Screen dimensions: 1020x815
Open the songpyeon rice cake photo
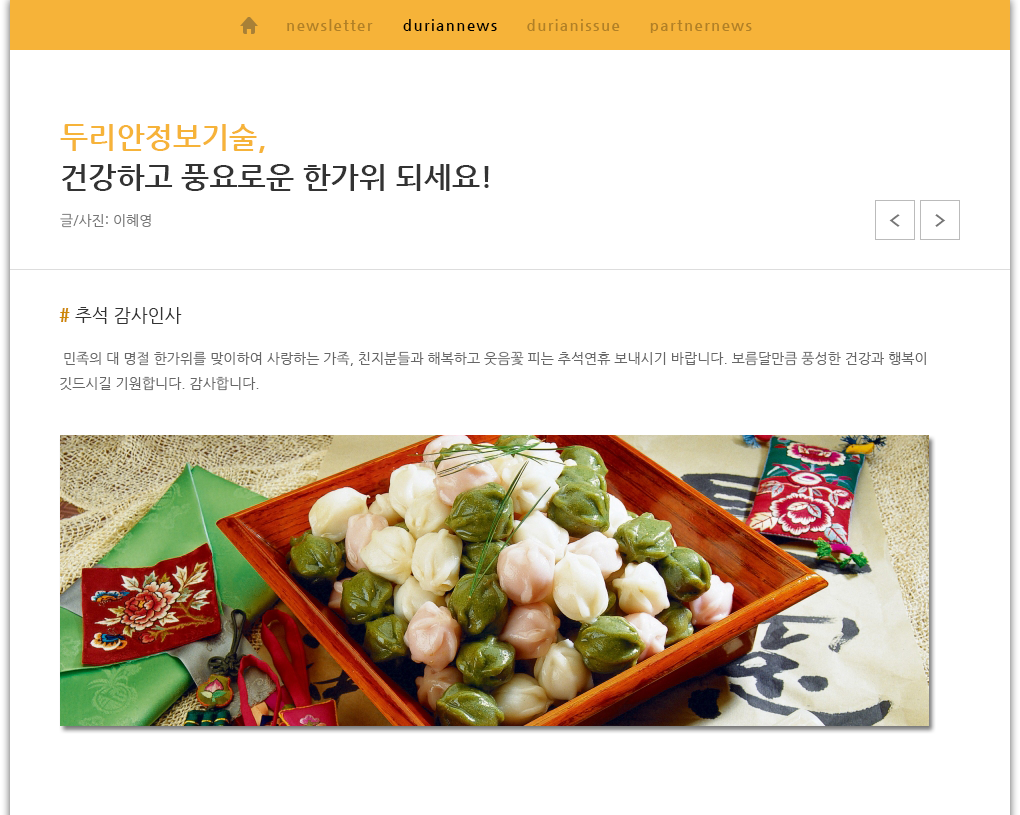point(494,580)
